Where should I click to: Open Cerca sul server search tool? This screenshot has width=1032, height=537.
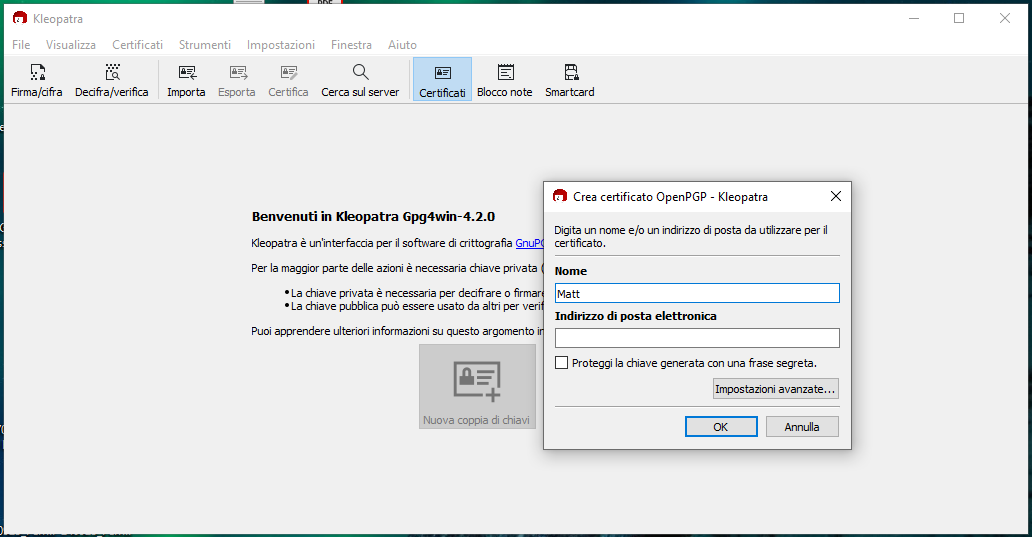360,80
